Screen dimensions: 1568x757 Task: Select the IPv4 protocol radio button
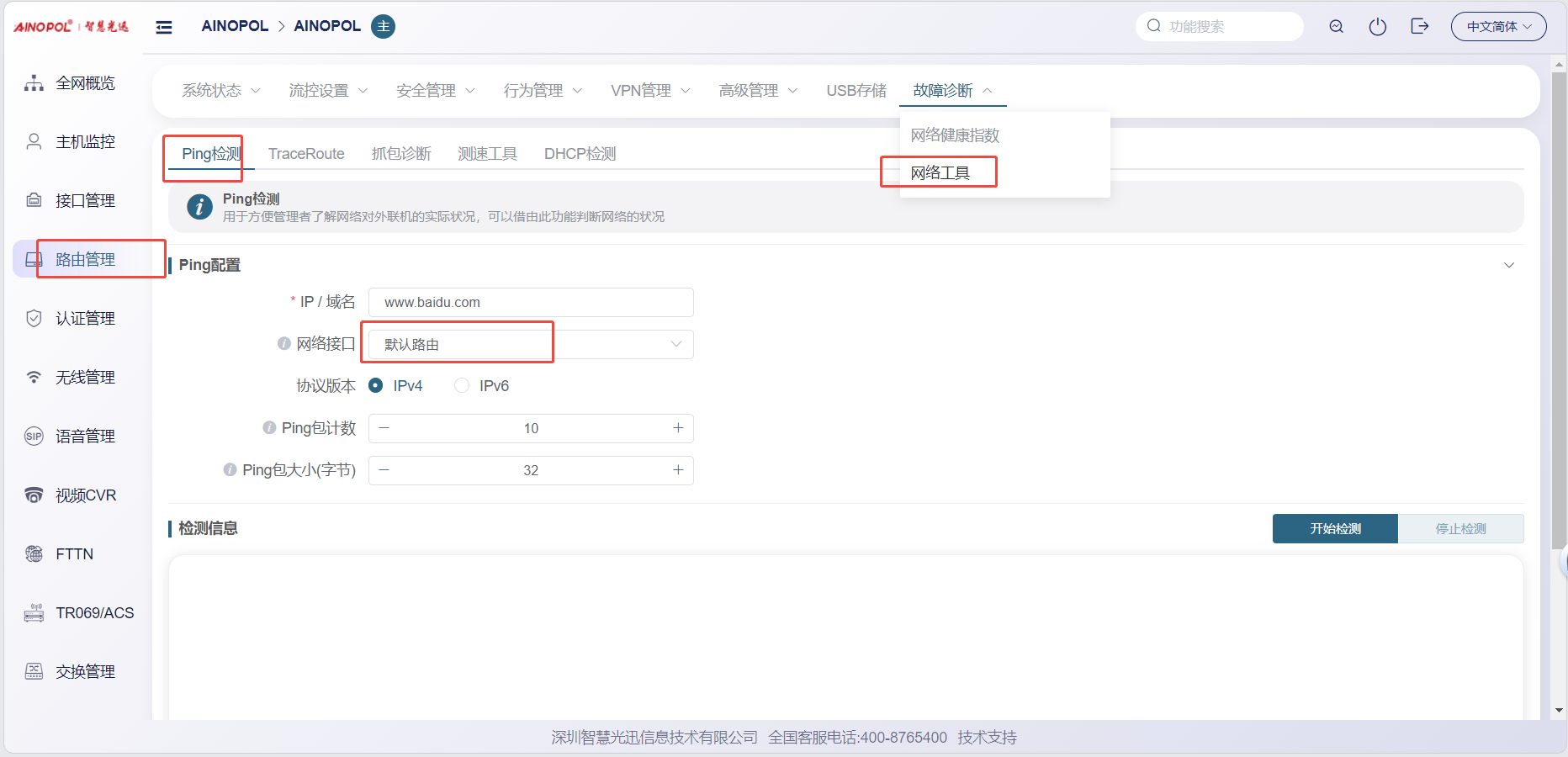pyautogui.click(x=376, y=386)
